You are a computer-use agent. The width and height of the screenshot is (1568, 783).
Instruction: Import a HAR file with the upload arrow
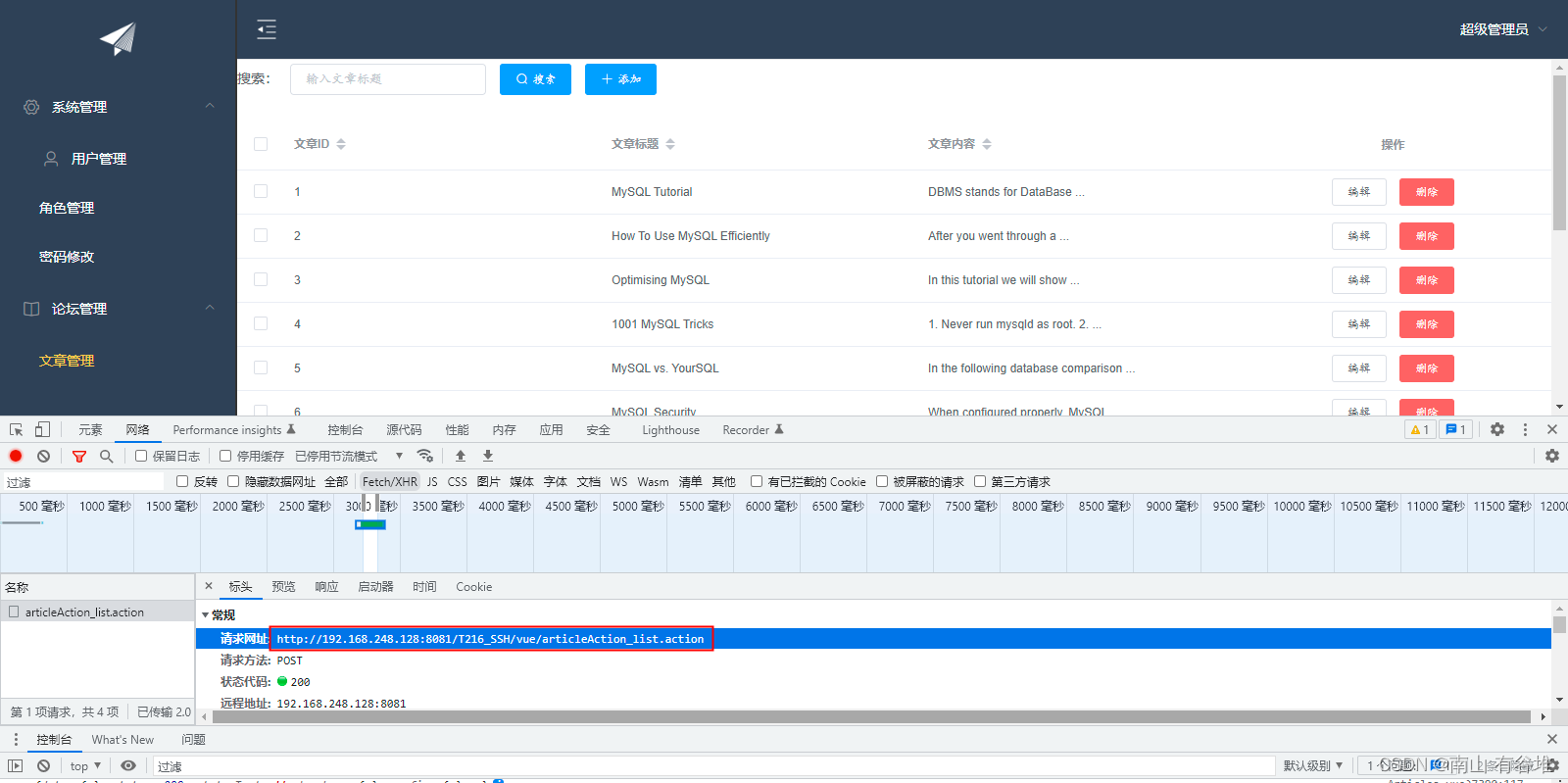[461, 456]
